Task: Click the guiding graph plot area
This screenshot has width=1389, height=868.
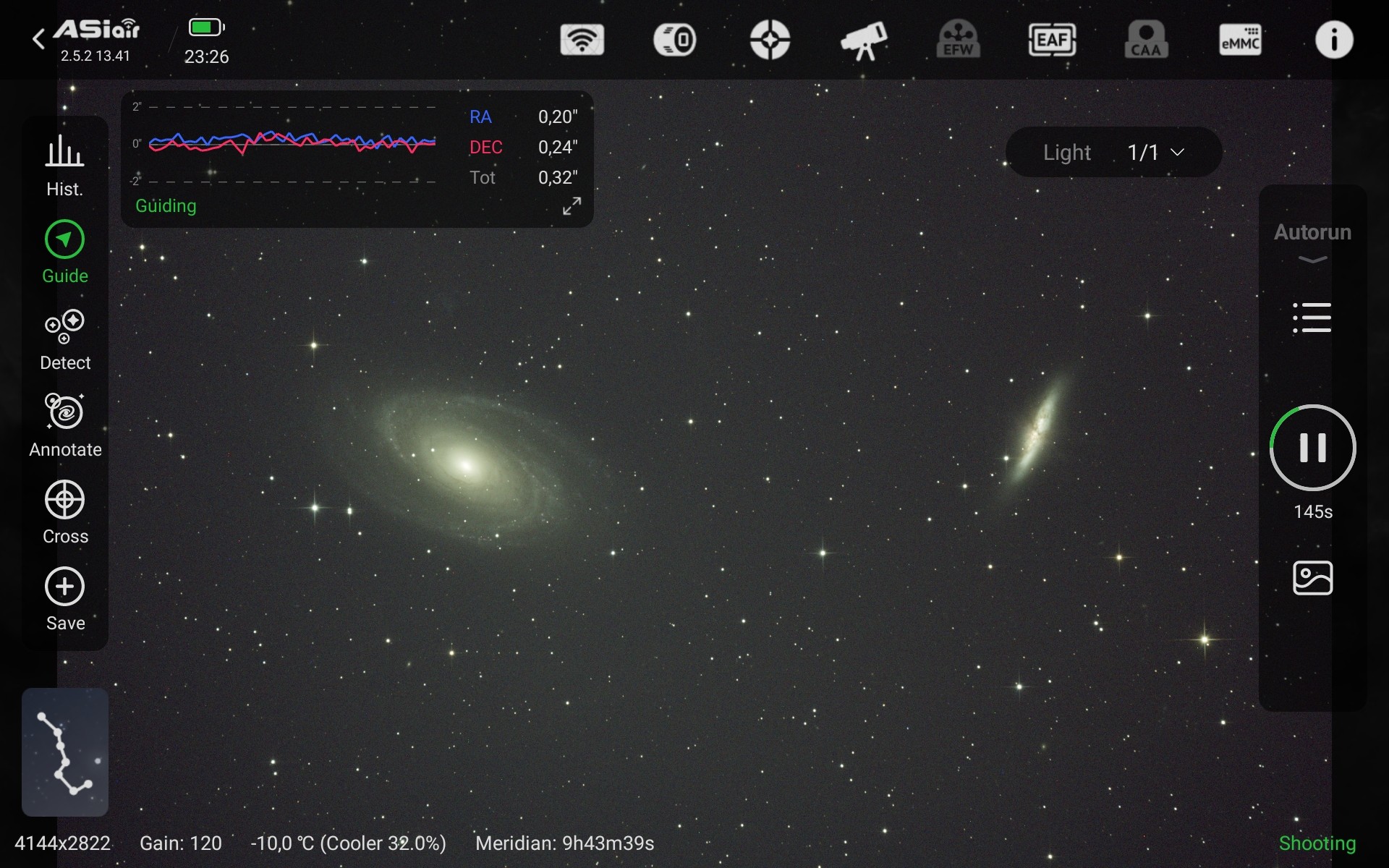Action: click(291, 143)
